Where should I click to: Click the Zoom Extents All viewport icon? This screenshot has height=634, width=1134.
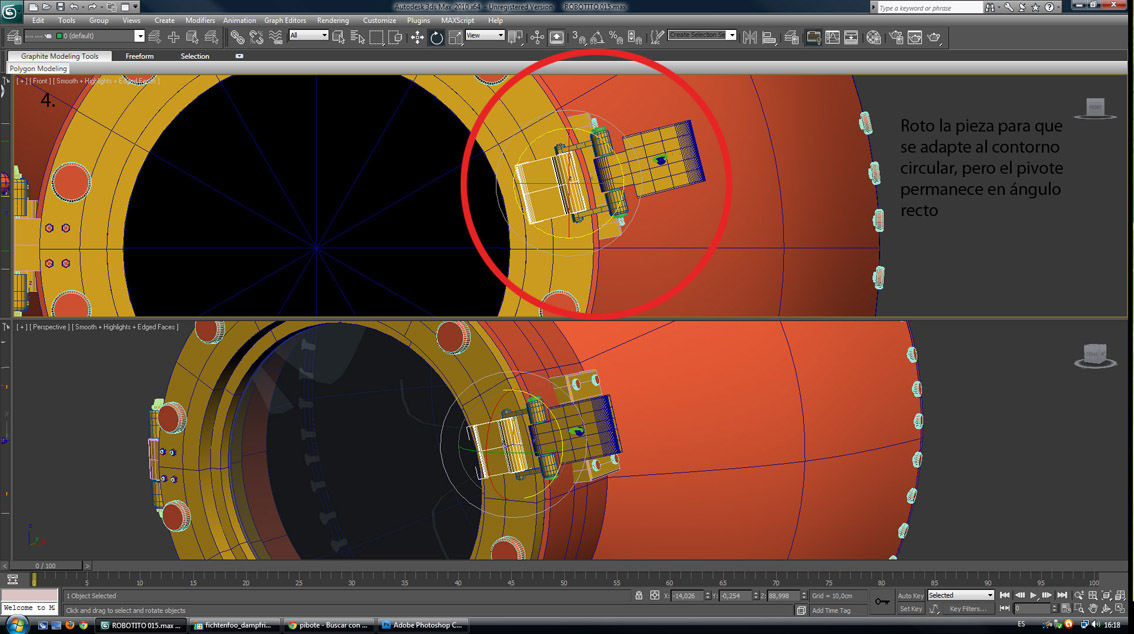1120,595
